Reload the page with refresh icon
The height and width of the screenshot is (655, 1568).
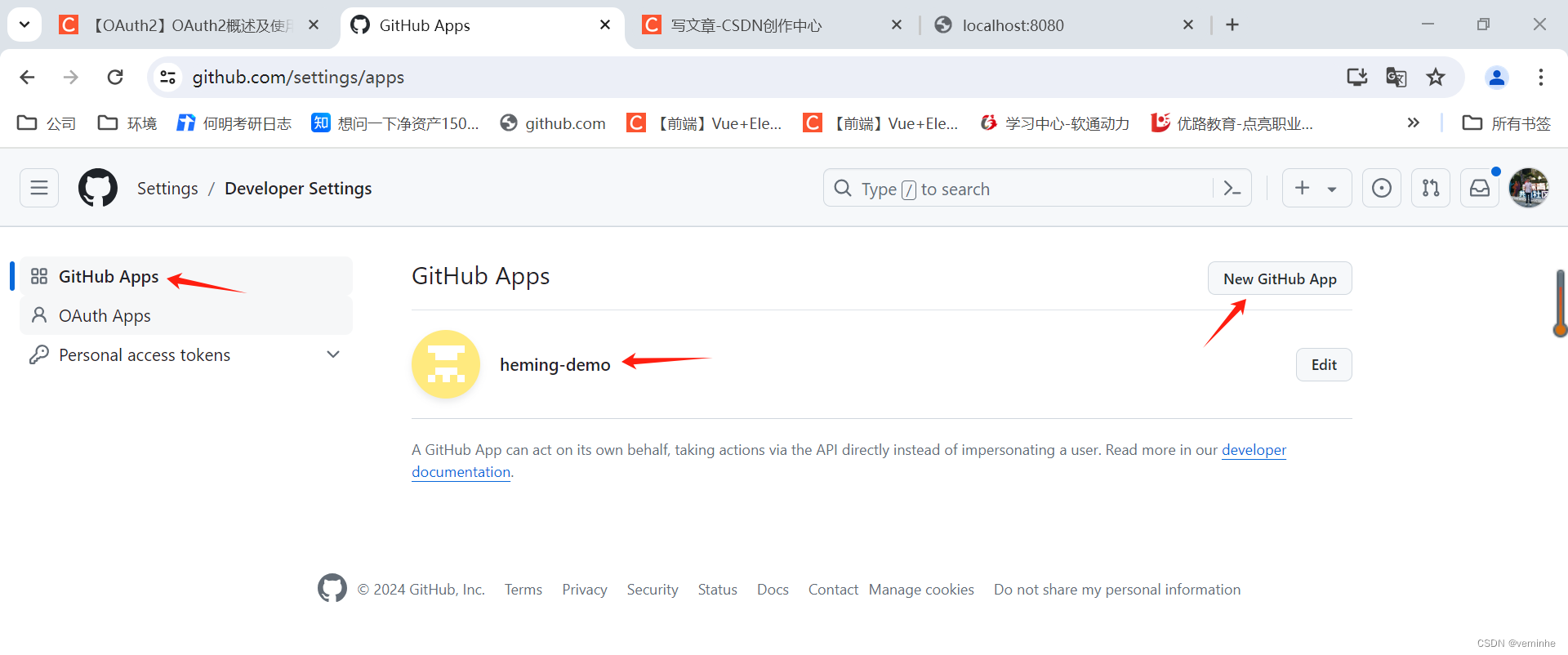(115, 77)
